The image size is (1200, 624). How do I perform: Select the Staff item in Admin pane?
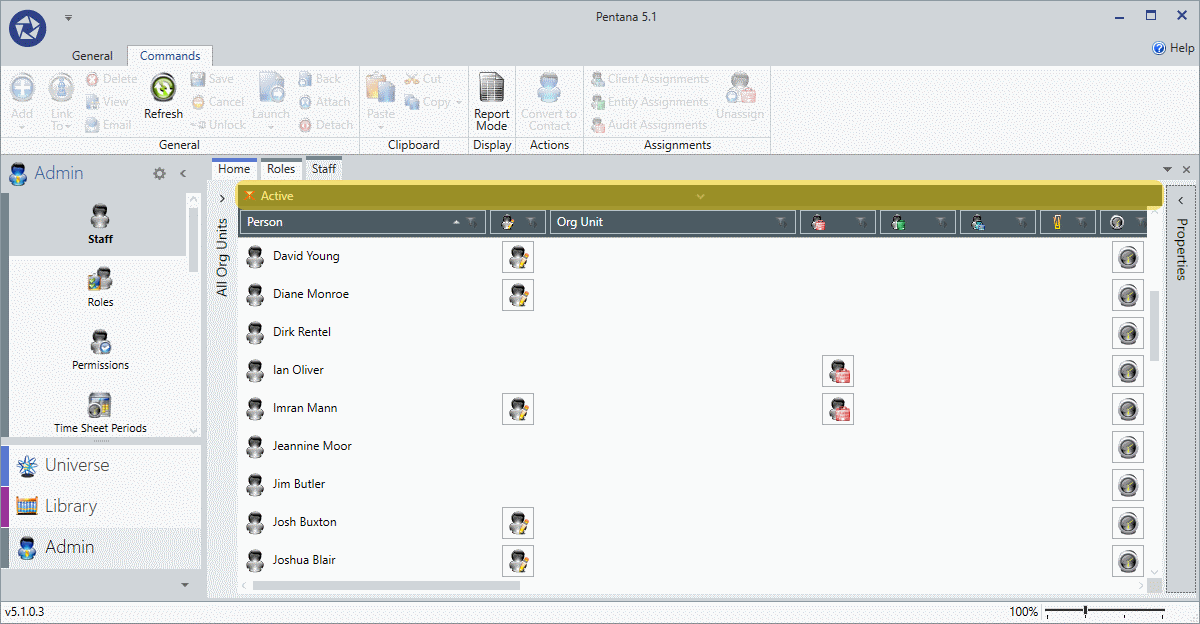(x=100, y=224)
